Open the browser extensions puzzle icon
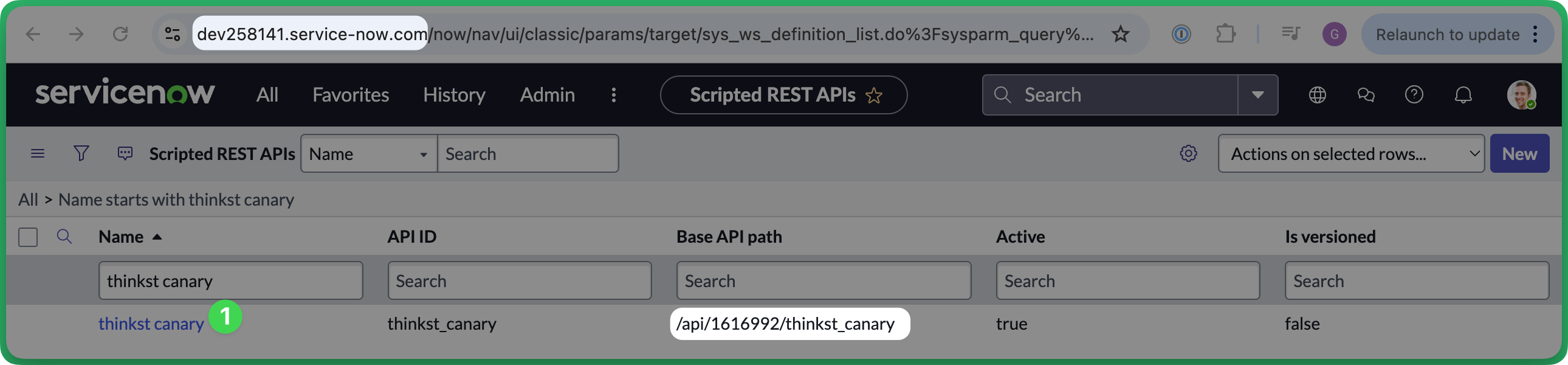The width and height of the screenshot is (1568, 365). 1225,34
